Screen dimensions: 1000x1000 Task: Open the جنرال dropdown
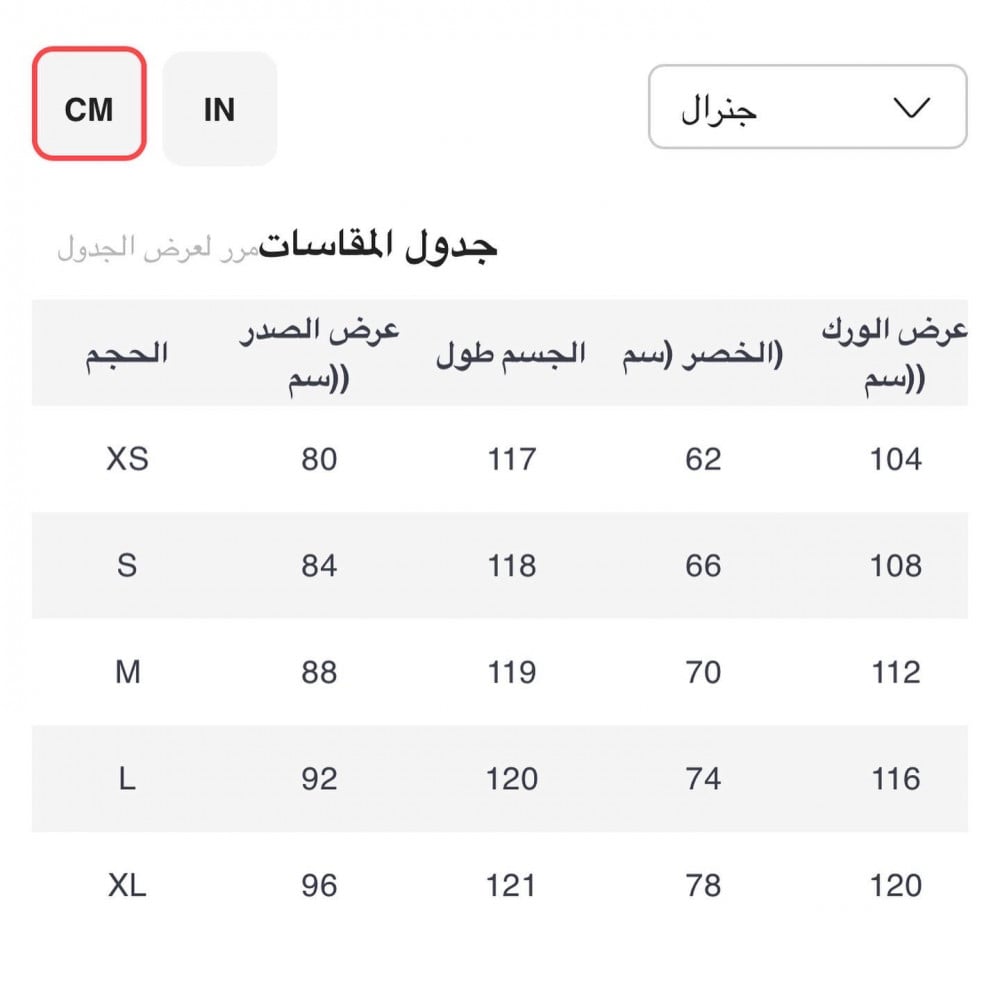[806, 107]
